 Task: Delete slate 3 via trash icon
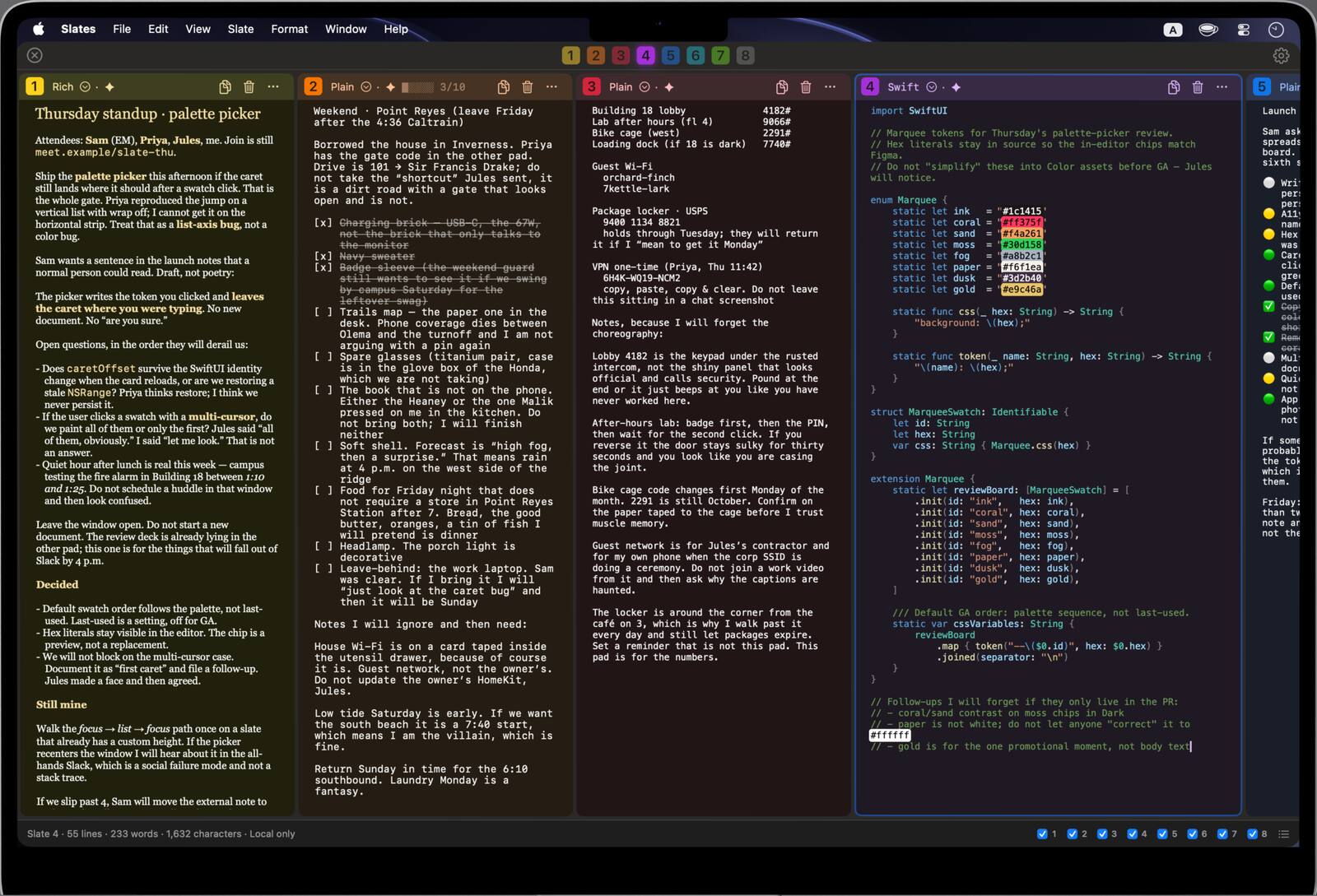[806, 86]
